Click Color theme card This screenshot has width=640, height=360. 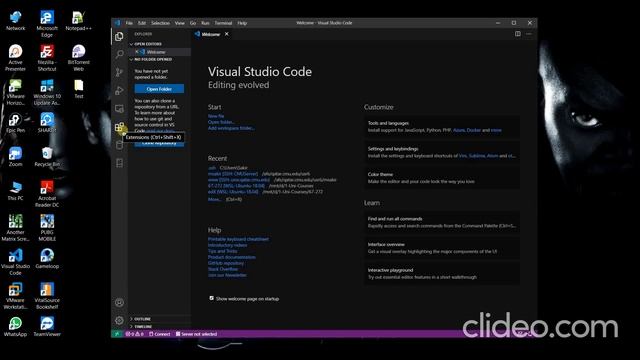point(442,178)
